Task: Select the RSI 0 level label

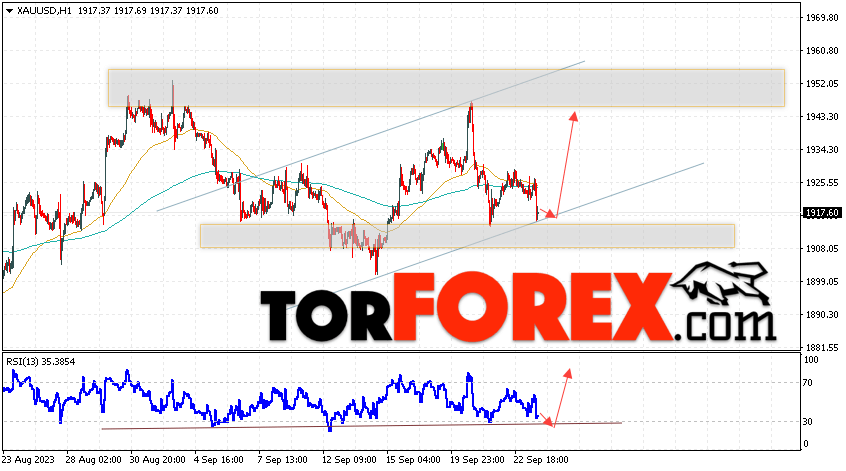Action: [x=806, y=444]
